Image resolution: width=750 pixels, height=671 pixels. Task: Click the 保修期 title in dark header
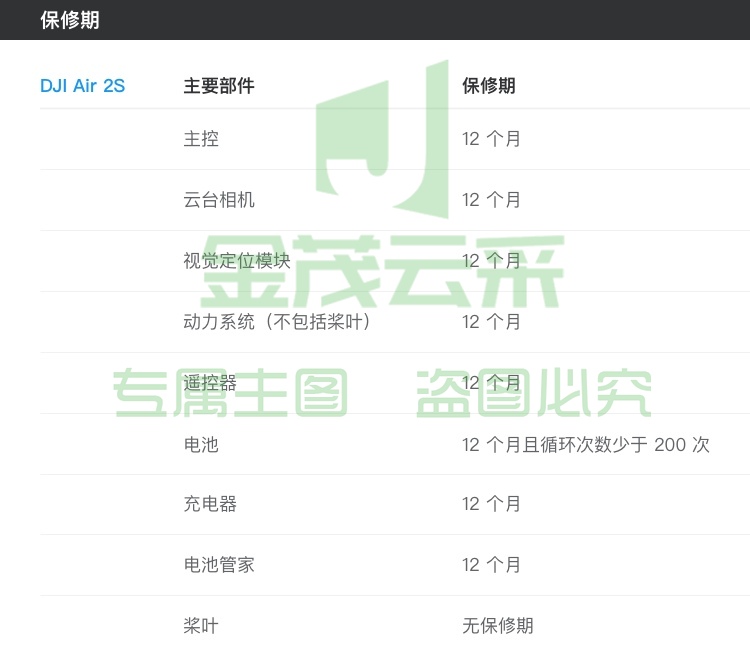pos(70,20)
